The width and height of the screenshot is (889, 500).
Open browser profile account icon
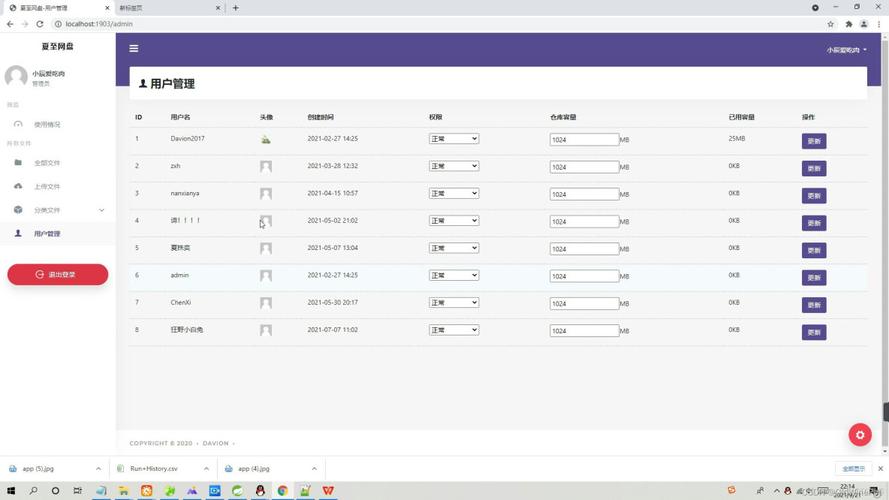(864, 24)
